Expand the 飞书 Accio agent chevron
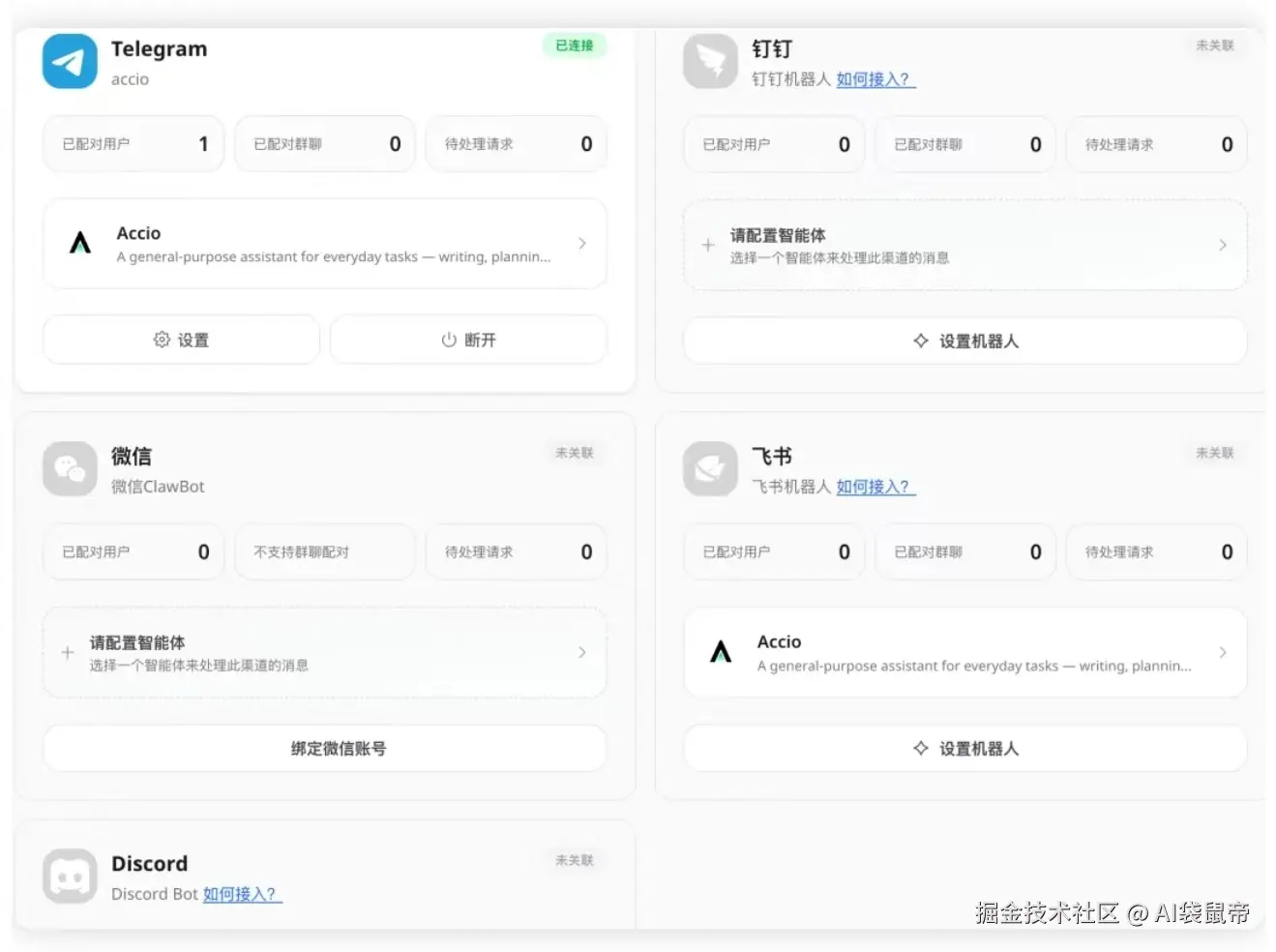This screenshot has width=1276, height=952. 1223,652
